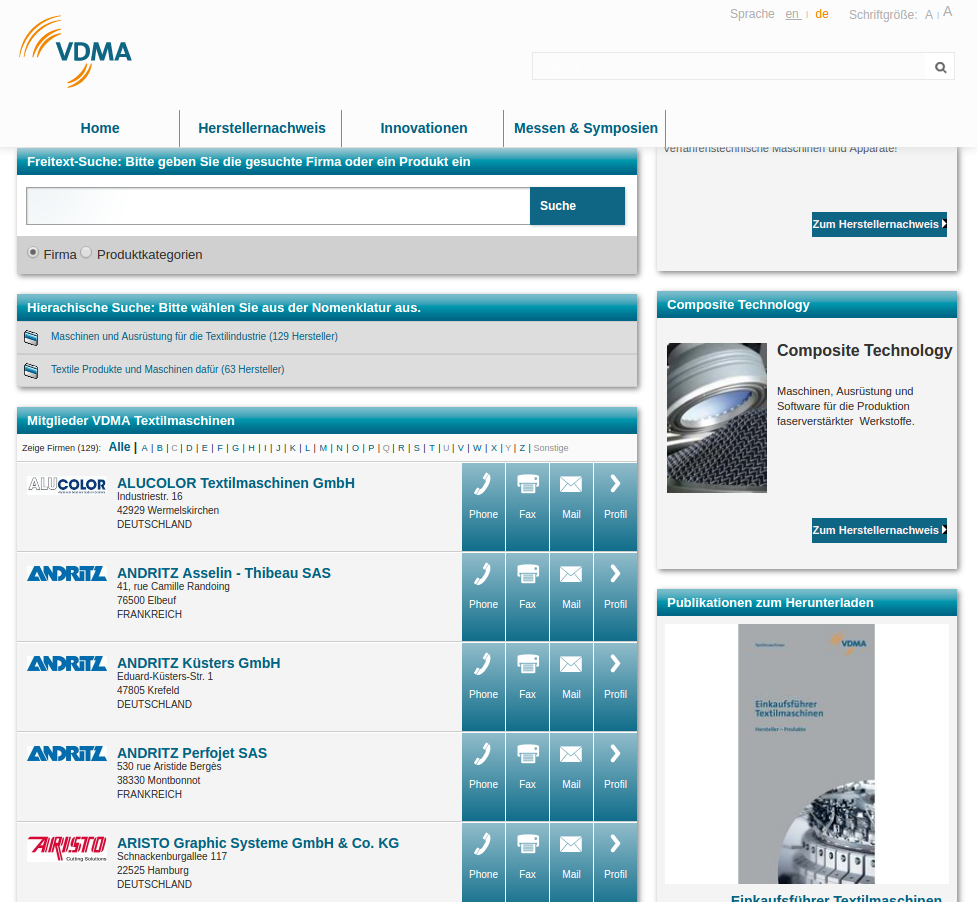Expand Textile Produkte folder icon
Image resolution: width=977 pixels, height=902 pixels.
(31, 371)
